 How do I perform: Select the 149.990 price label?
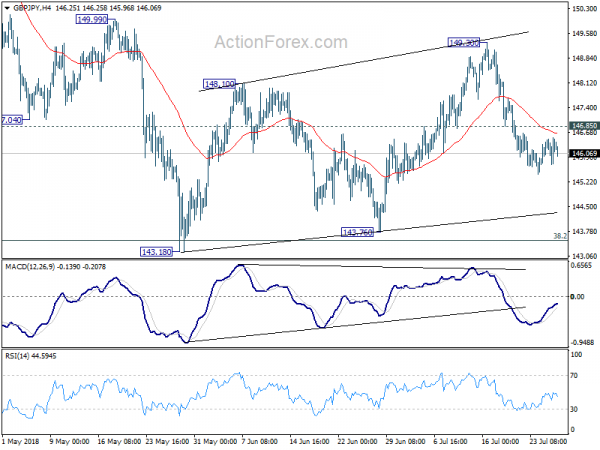pyautogui.click(x=92, y=19)
